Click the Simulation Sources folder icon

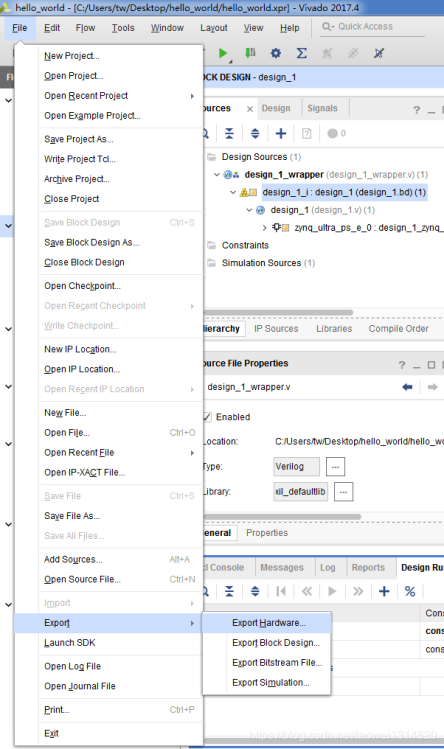click(211, 263)
